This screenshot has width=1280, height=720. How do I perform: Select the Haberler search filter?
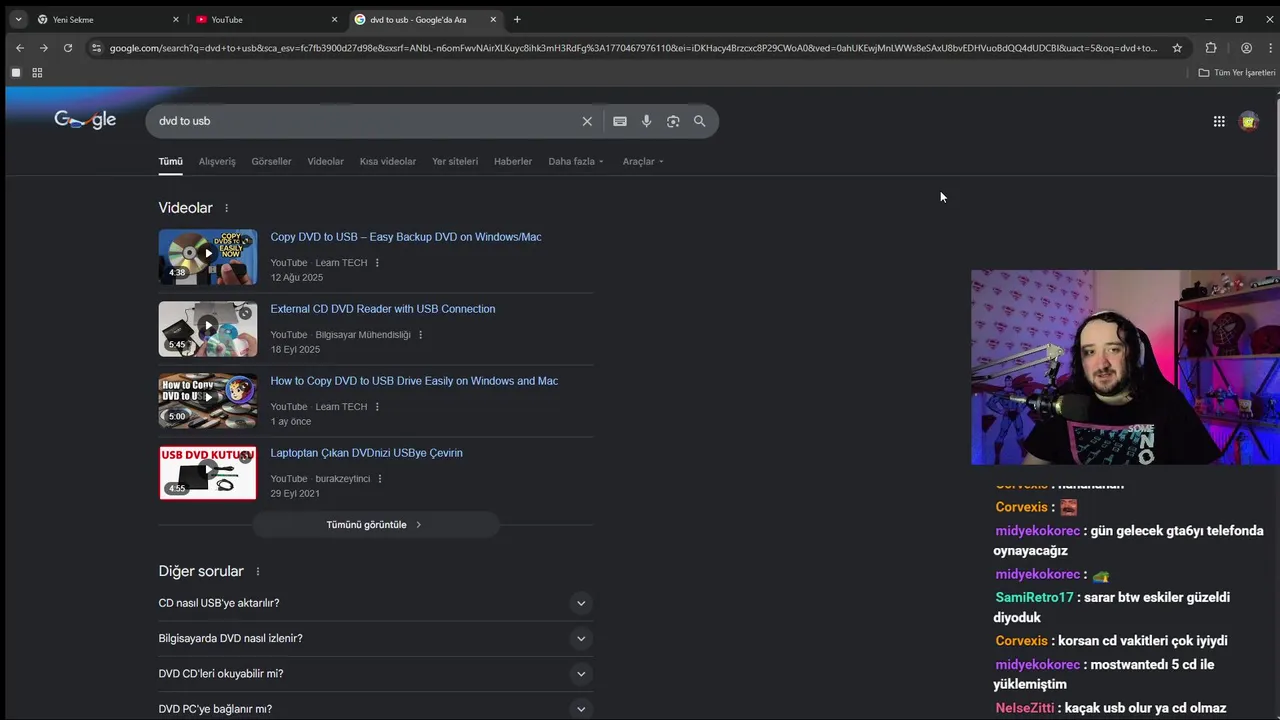(513, 161)
